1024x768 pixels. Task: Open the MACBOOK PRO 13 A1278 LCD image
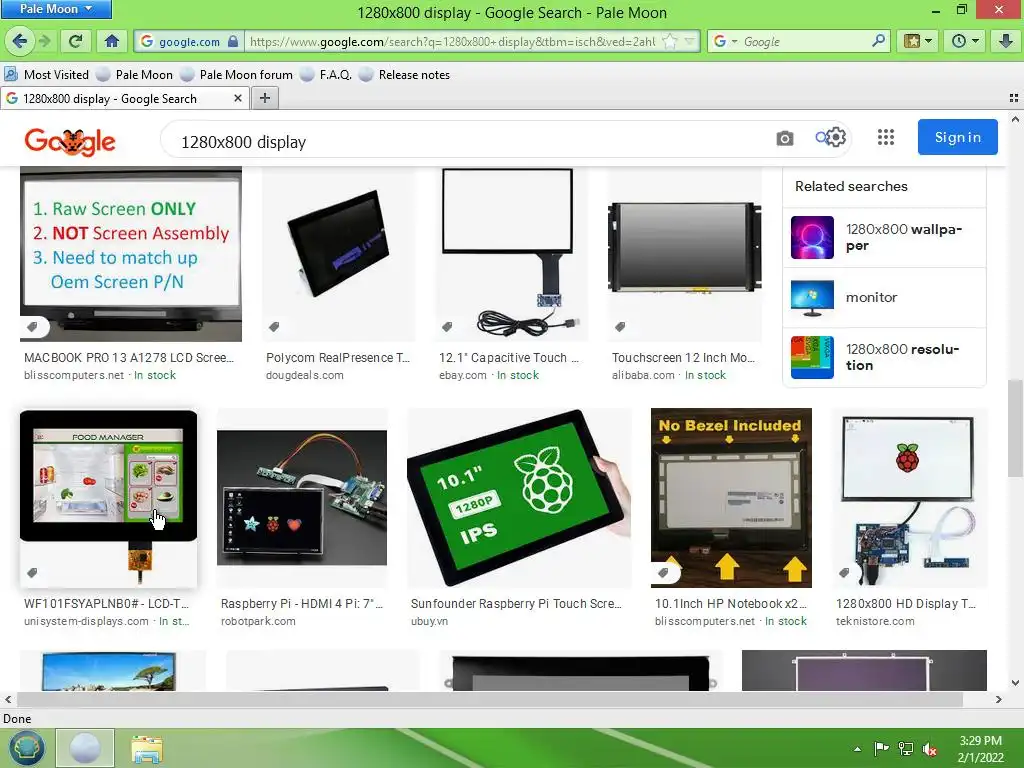(131, 253)
